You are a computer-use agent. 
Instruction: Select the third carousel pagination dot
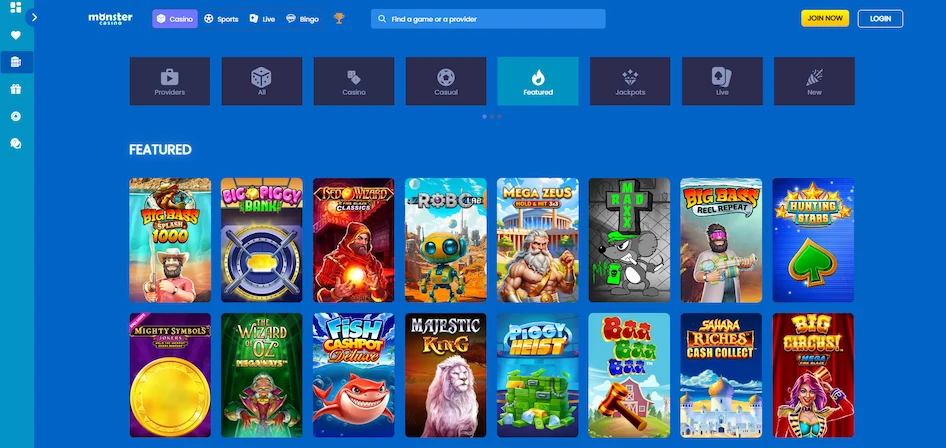[x=499, y=116]
